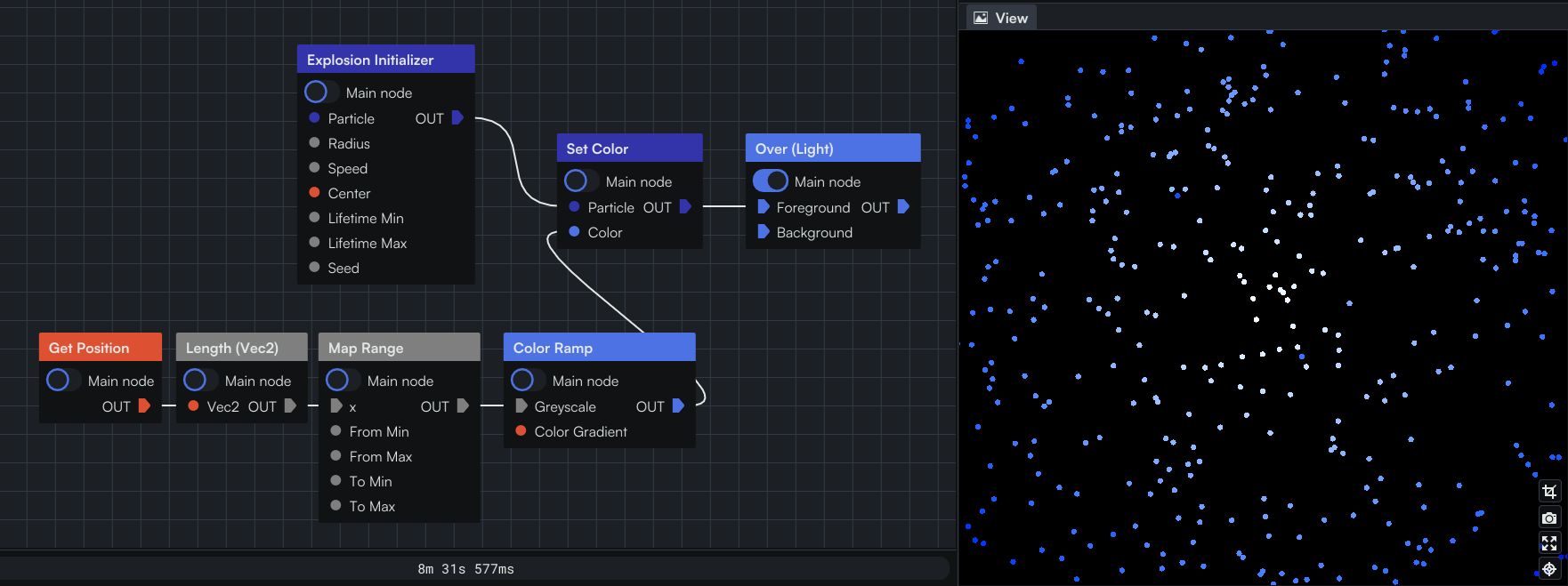The width and height of the screenshot is (1568, 586).
Task: Enable Main node toggle on Set Color
Action: coord(581,181)
